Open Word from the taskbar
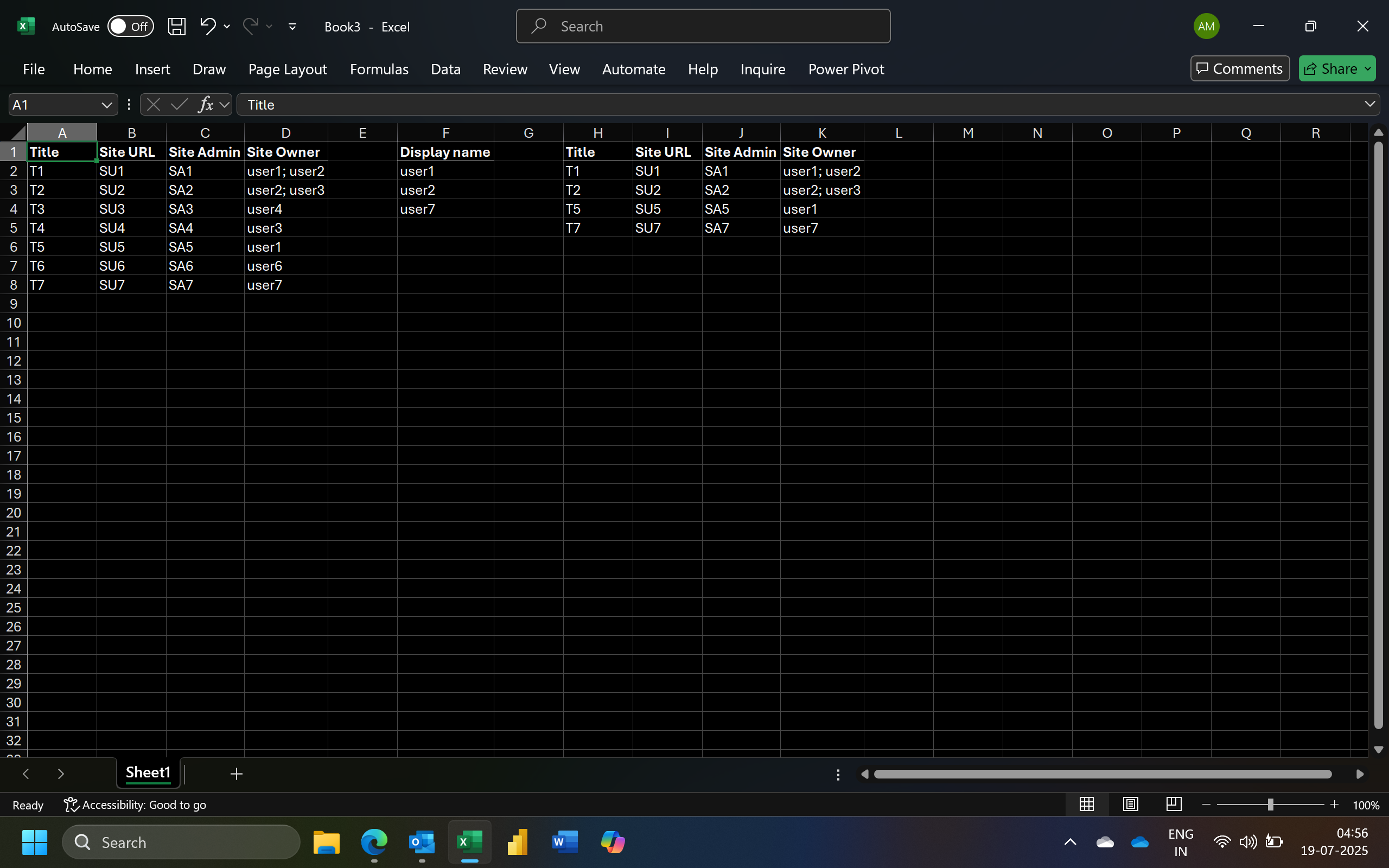Viewport: 1389px width, 868px height. pyautogui.click(x=565, y=842)
